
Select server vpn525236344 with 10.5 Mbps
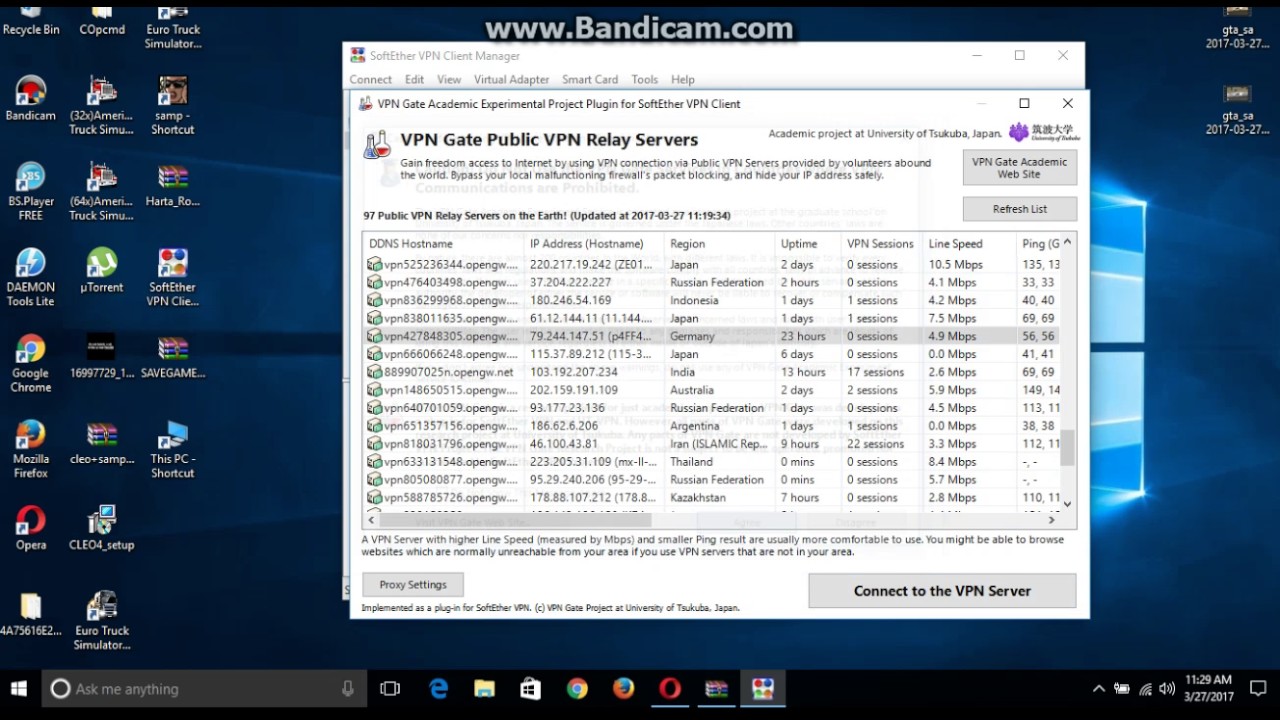711,264
